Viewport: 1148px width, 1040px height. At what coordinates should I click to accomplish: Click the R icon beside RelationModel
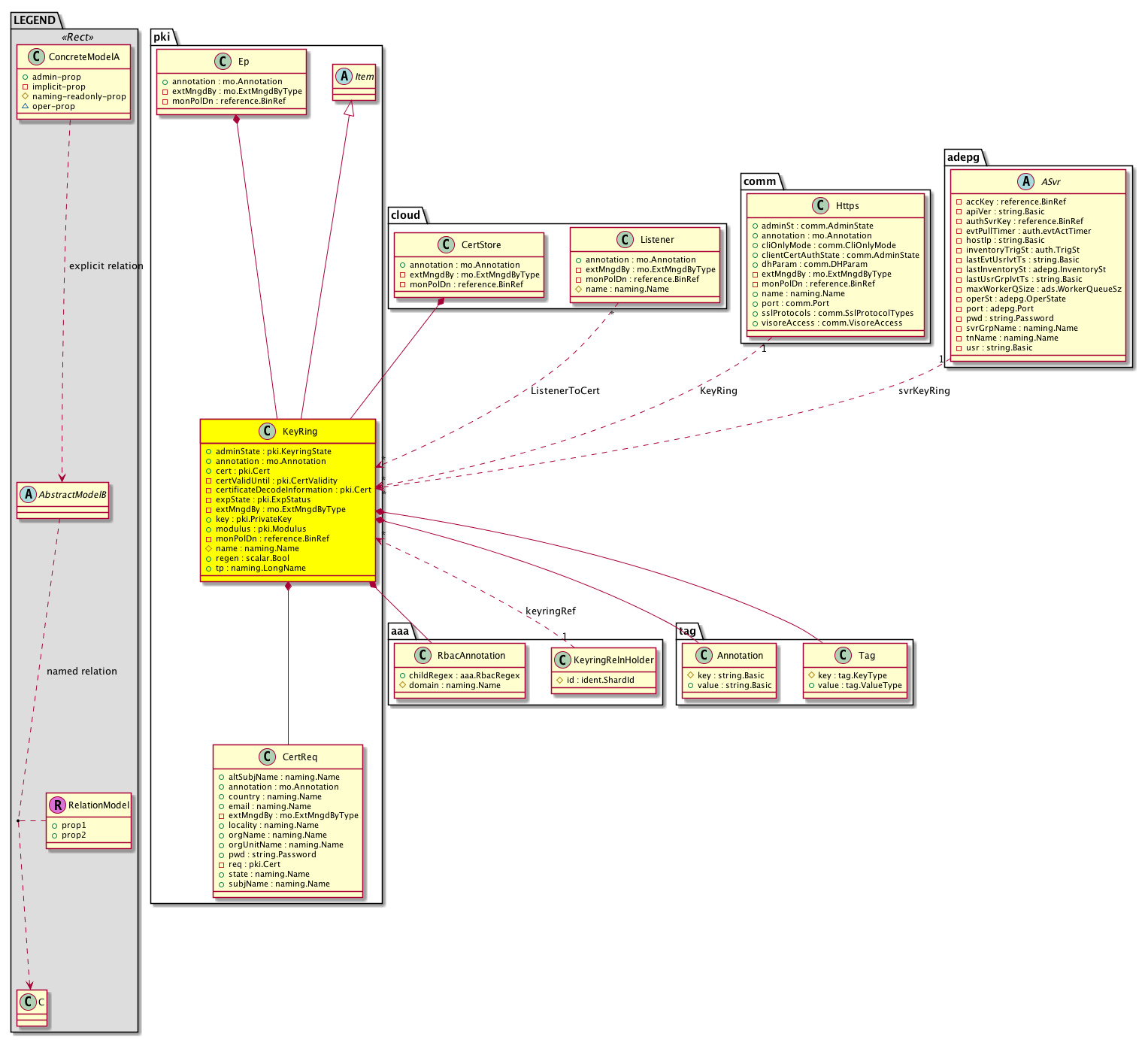click(57, 805)
